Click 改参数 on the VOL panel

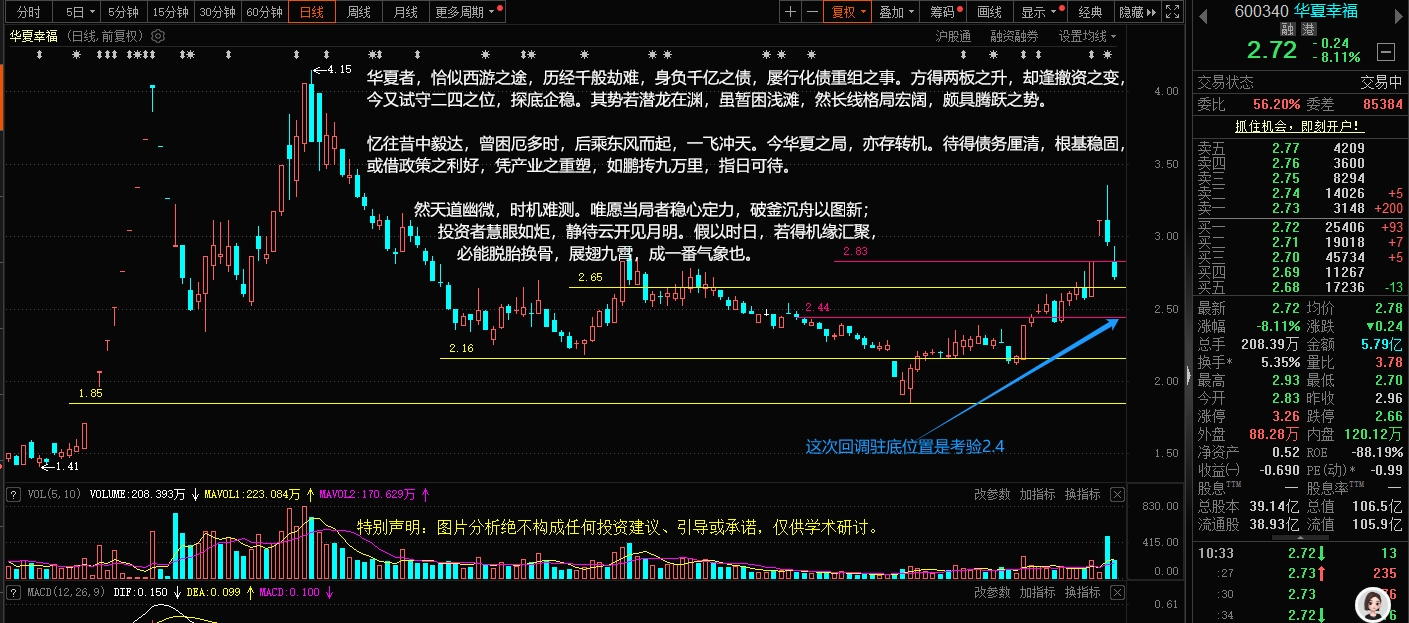coord(992,494)
